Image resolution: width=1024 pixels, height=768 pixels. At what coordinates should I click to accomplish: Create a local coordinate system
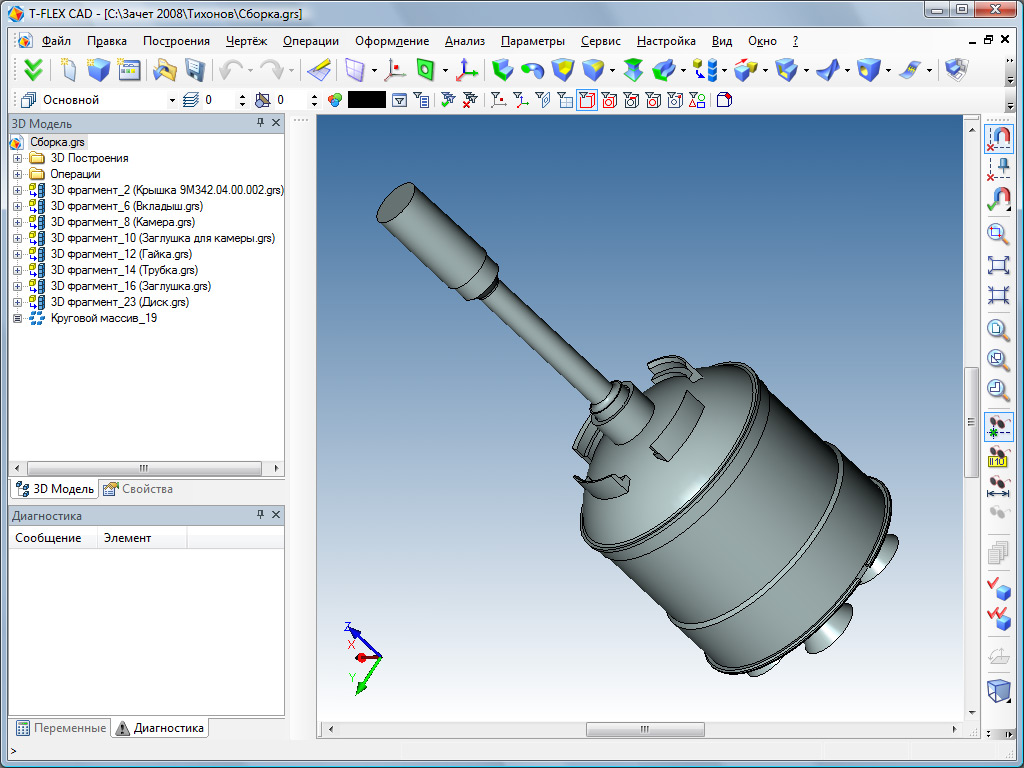coord(466,69)
